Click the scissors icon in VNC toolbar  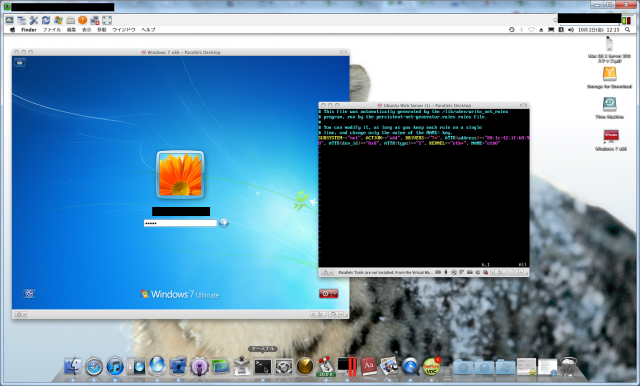coord(34,20)
